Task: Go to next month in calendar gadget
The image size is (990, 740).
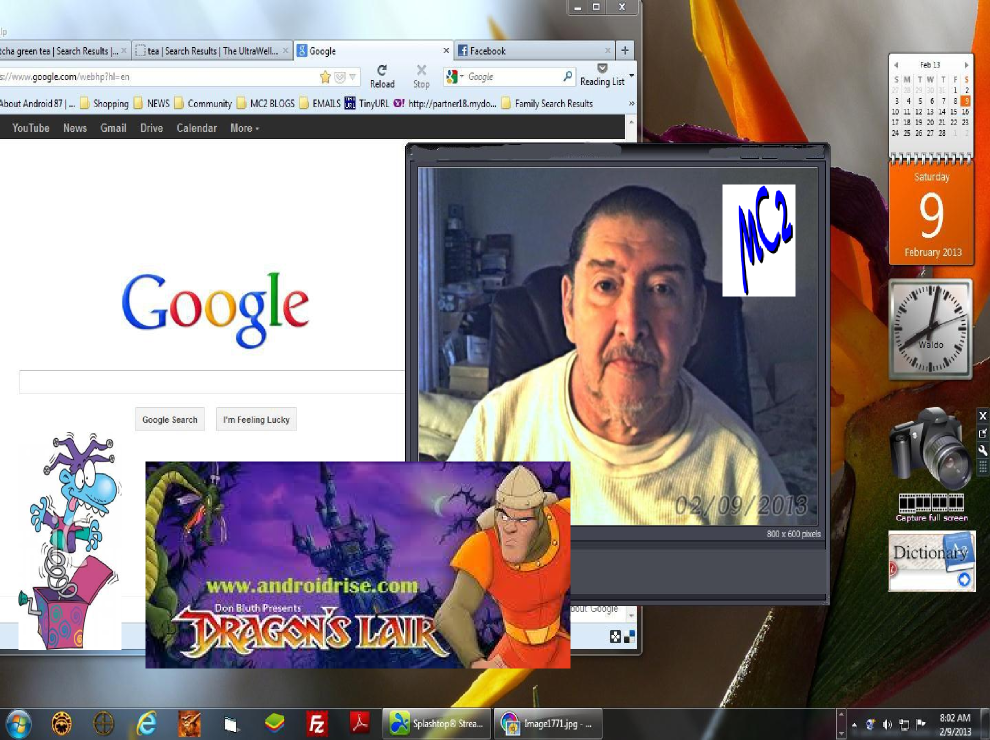Action: 966,65
